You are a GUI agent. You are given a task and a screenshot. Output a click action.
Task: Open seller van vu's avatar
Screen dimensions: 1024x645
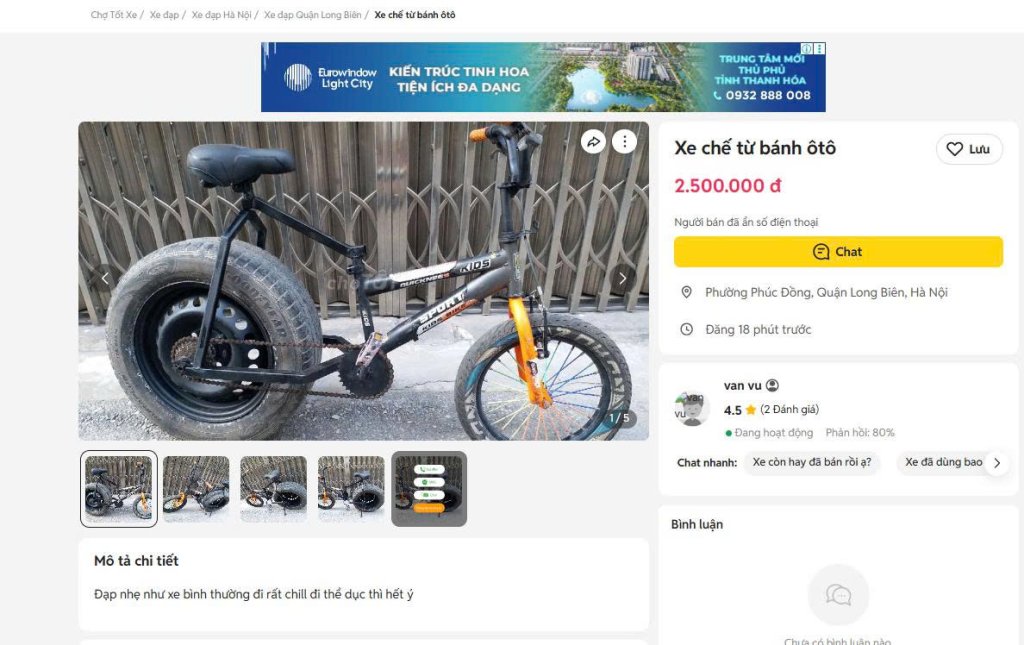pos(692,409)
